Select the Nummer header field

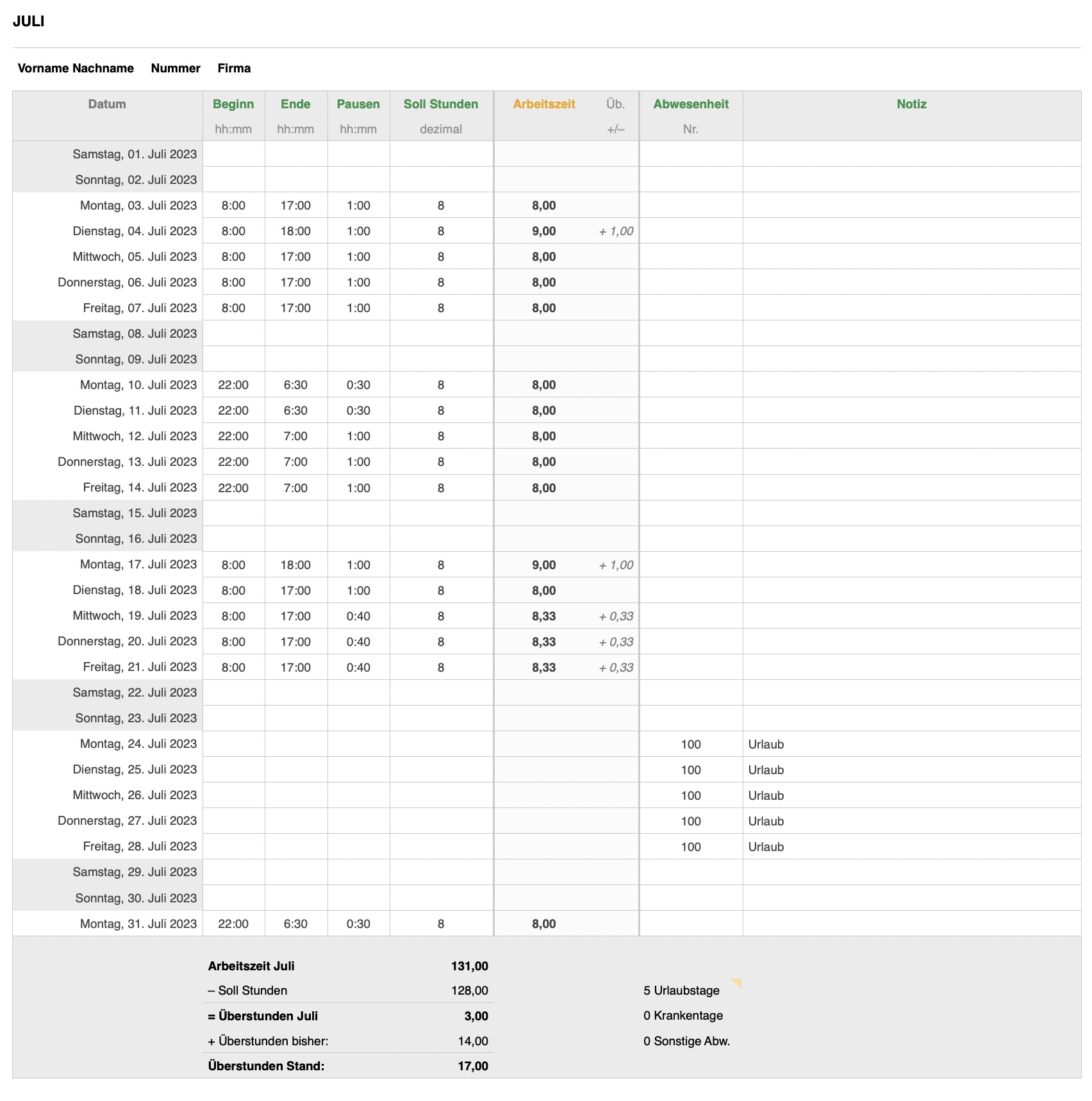tap(176, 68)
